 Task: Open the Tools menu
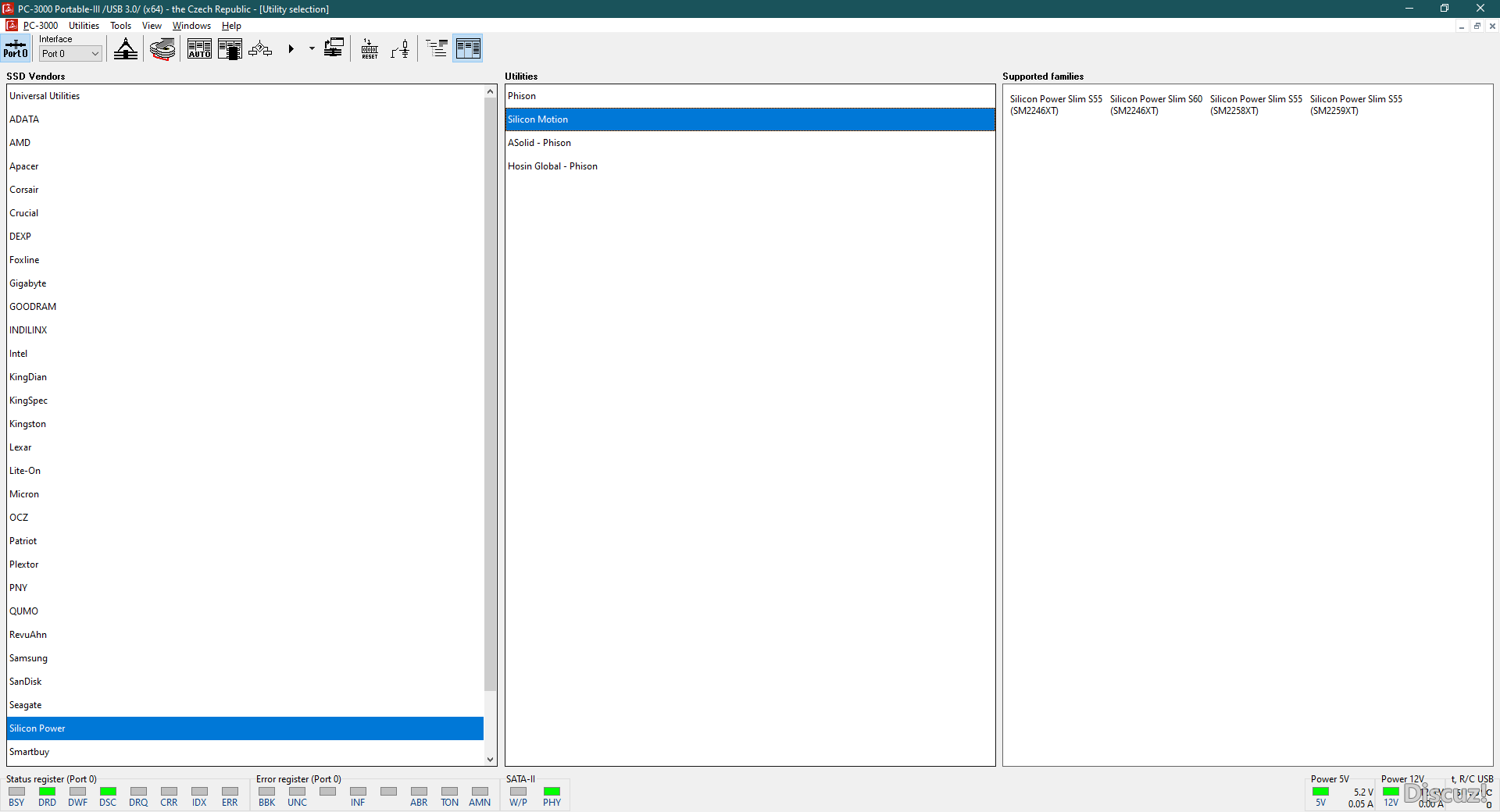click(120, 26)
